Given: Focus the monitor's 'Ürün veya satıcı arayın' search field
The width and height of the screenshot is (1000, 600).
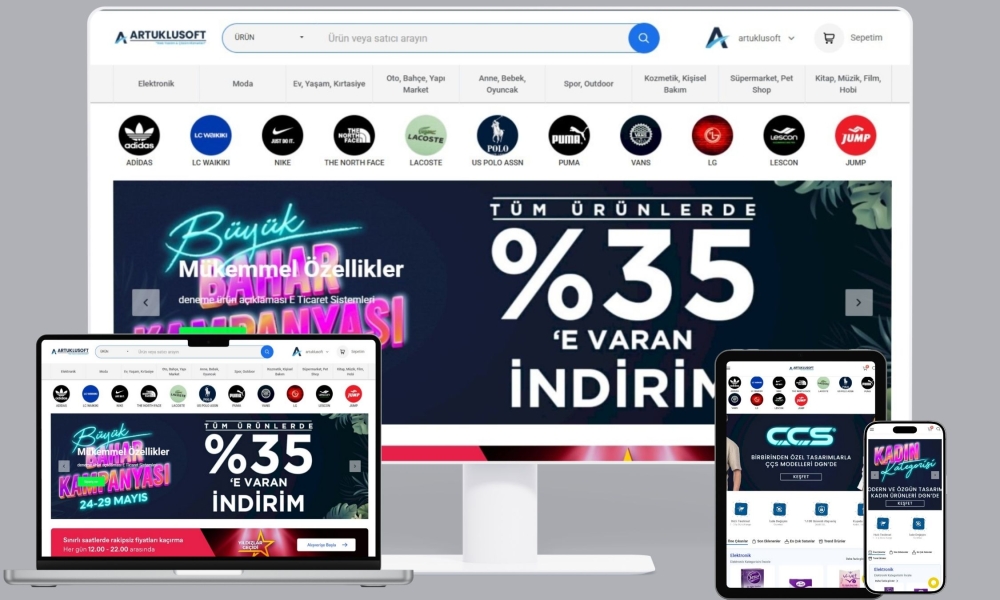Looking at the screenshot, I should point(475,38).
